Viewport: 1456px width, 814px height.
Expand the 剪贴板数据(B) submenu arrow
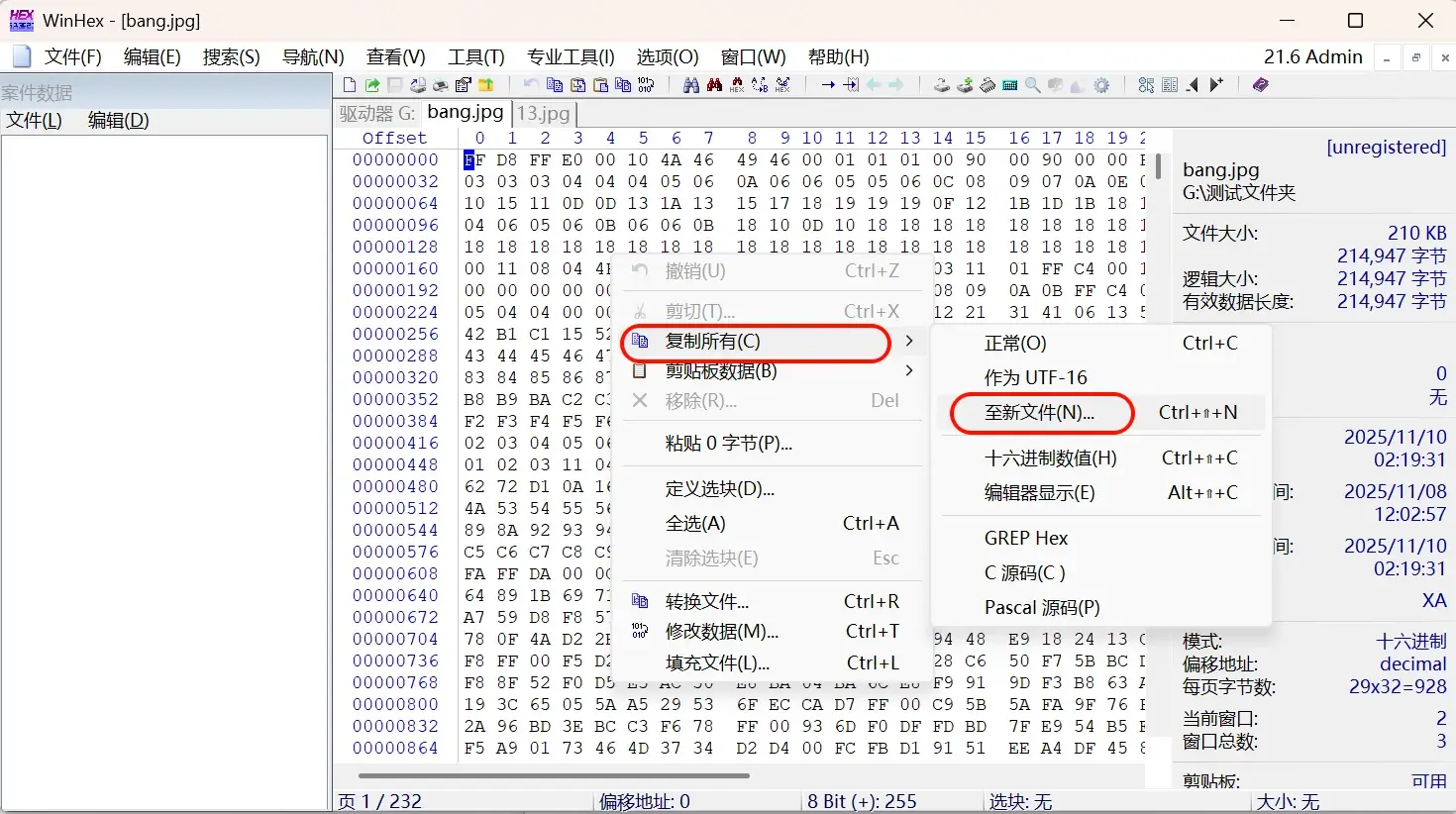pyautogui.click(x=908, y=371)
